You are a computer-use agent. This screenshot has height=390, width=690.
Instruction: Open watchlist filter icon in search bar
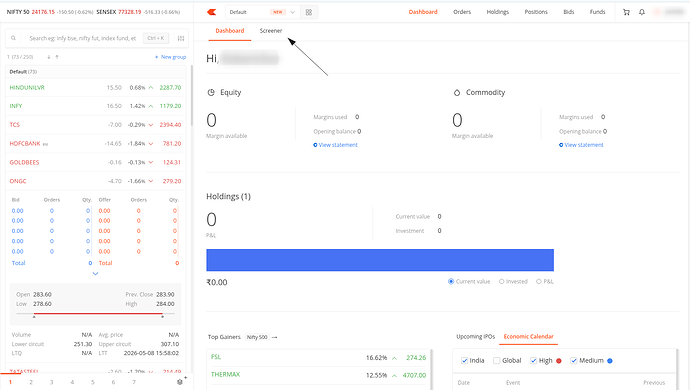tap(181, 38)
